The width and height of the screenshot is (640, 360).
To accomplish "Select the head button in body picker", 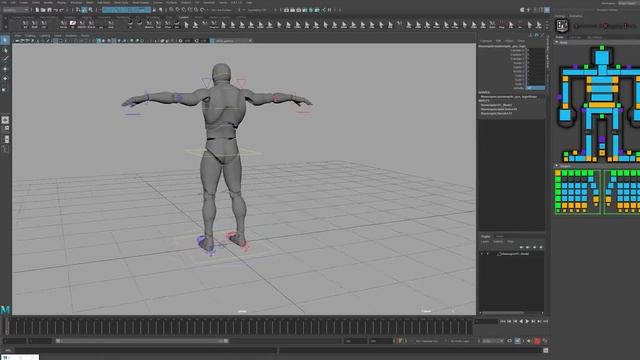I will click(x=602, y=57).
